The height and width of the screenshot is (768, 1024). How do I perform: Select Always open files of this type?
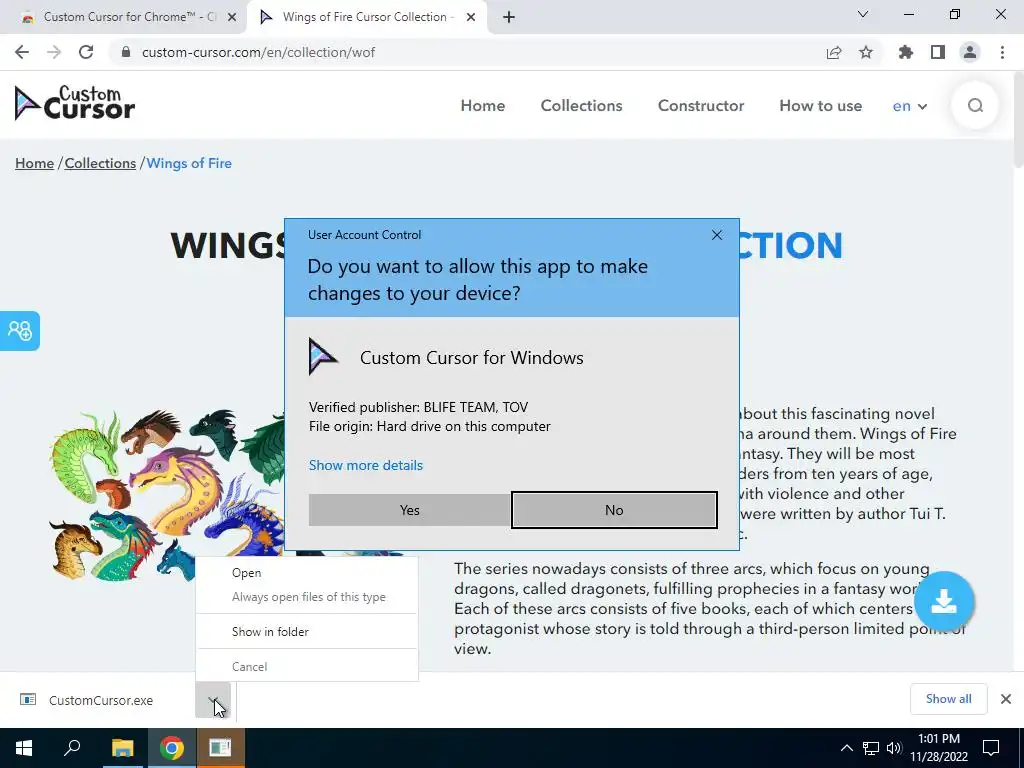[307, 597]
